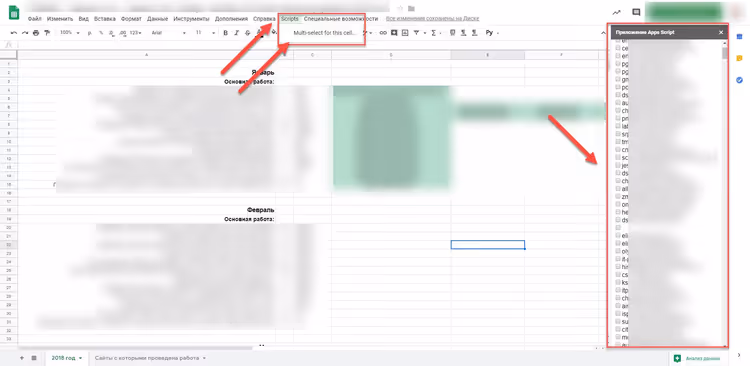The image size is (750, 366).
Task: Collapse the toolbar with the up chevron
Action: point(603,33)
